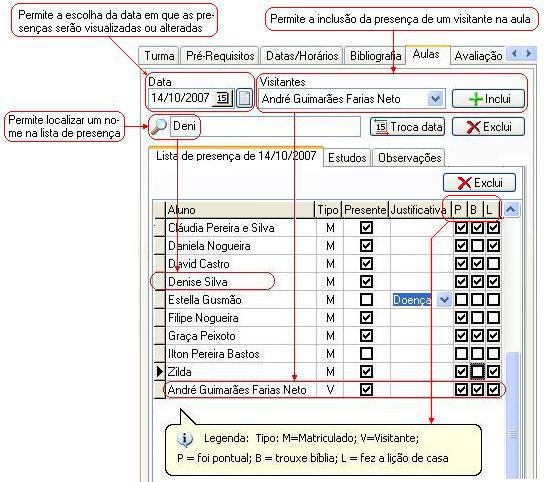544x482 pixels.
Task: Click the row indicator arrow beside Zilda
Action: pyautogui.click(x=160, y=372)
